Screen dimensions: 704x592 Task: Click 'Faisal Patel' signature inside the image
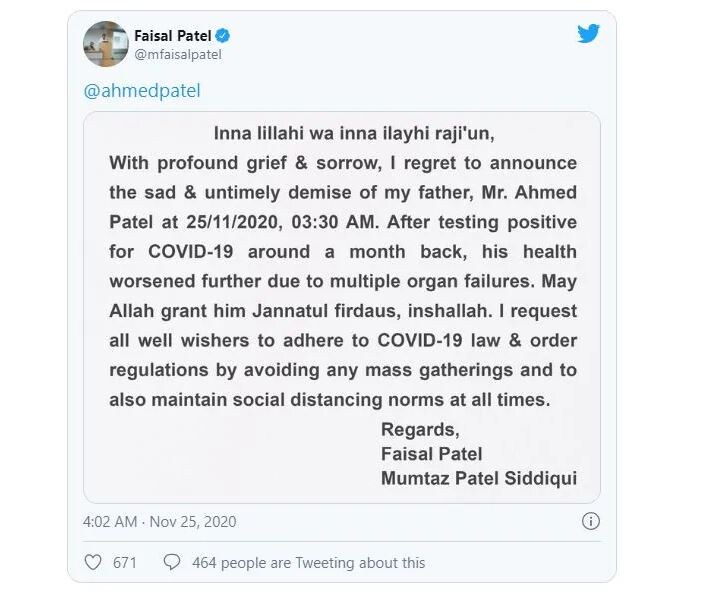[x=431, y=454]
